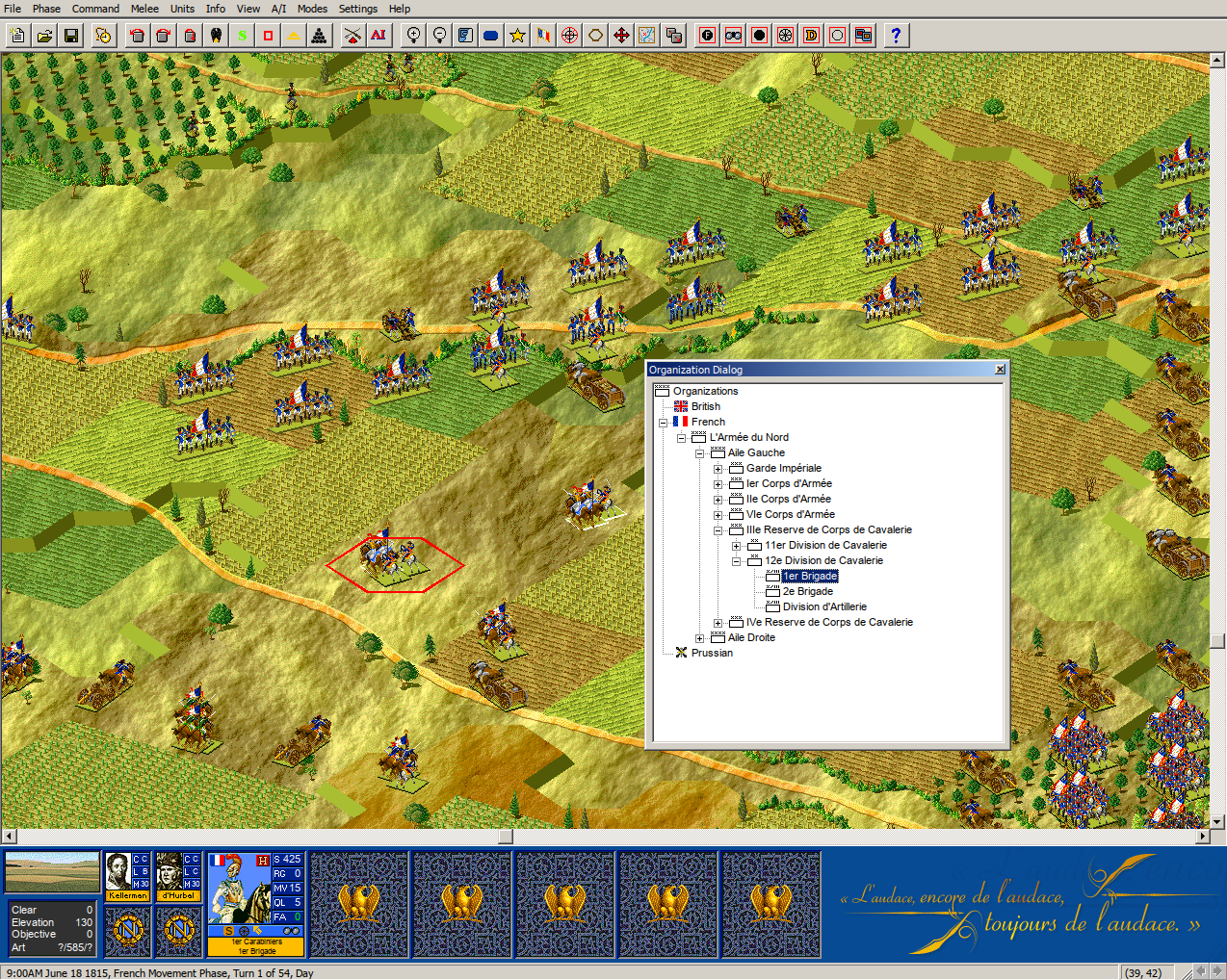The width and height of the screenshot is (1227, 980).
Task: Expand the VIe Corps d'Armée node
Action: [718, 515]
